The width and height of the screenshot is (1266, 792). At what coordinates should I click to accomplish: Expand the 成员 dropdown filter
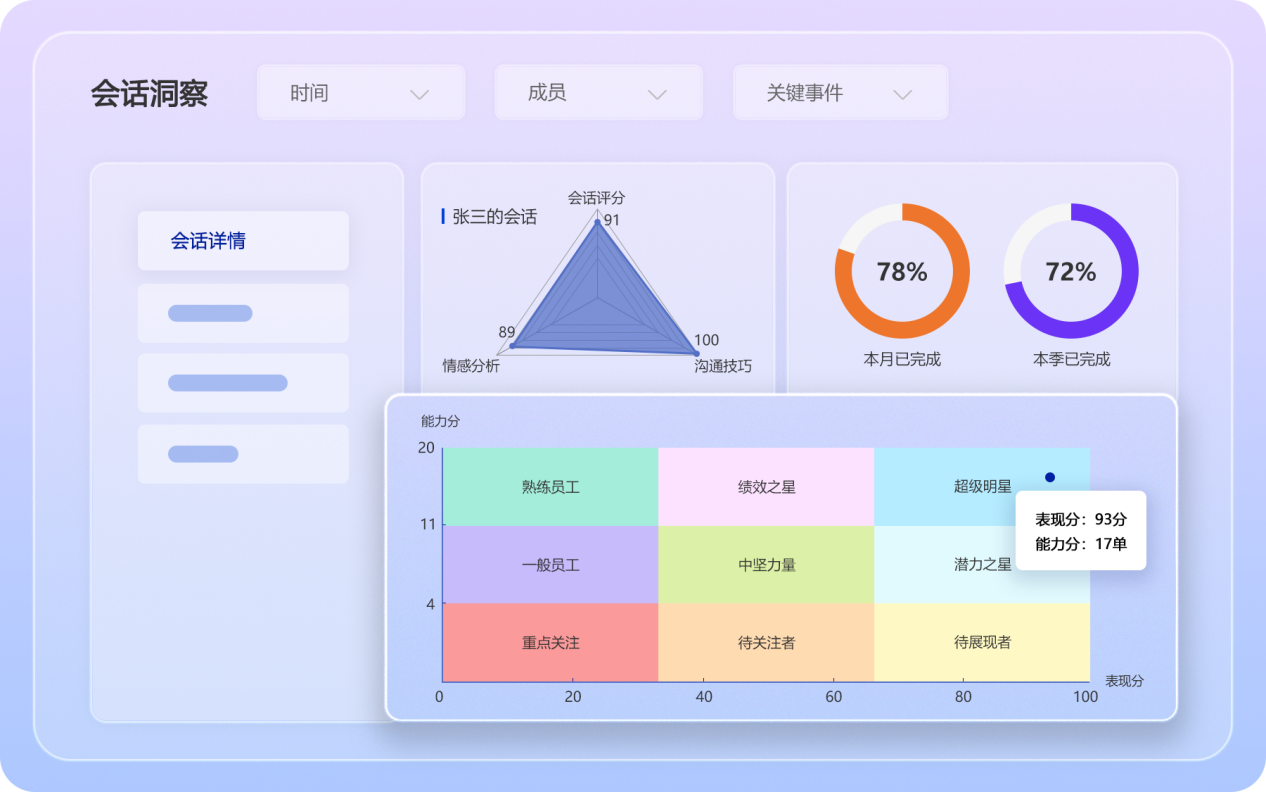(x=598, y=93)
